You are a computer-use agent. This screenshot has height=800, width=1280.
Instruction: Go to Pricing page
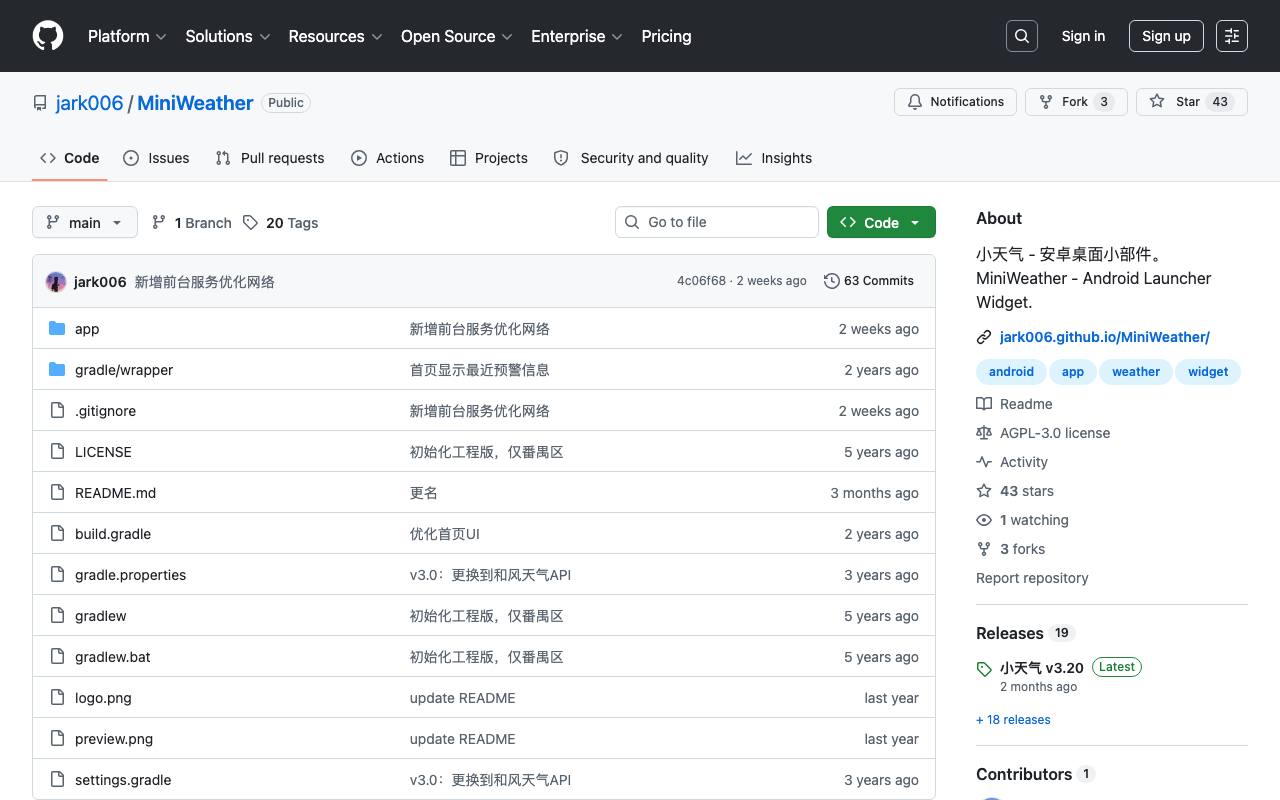[666, 36]
